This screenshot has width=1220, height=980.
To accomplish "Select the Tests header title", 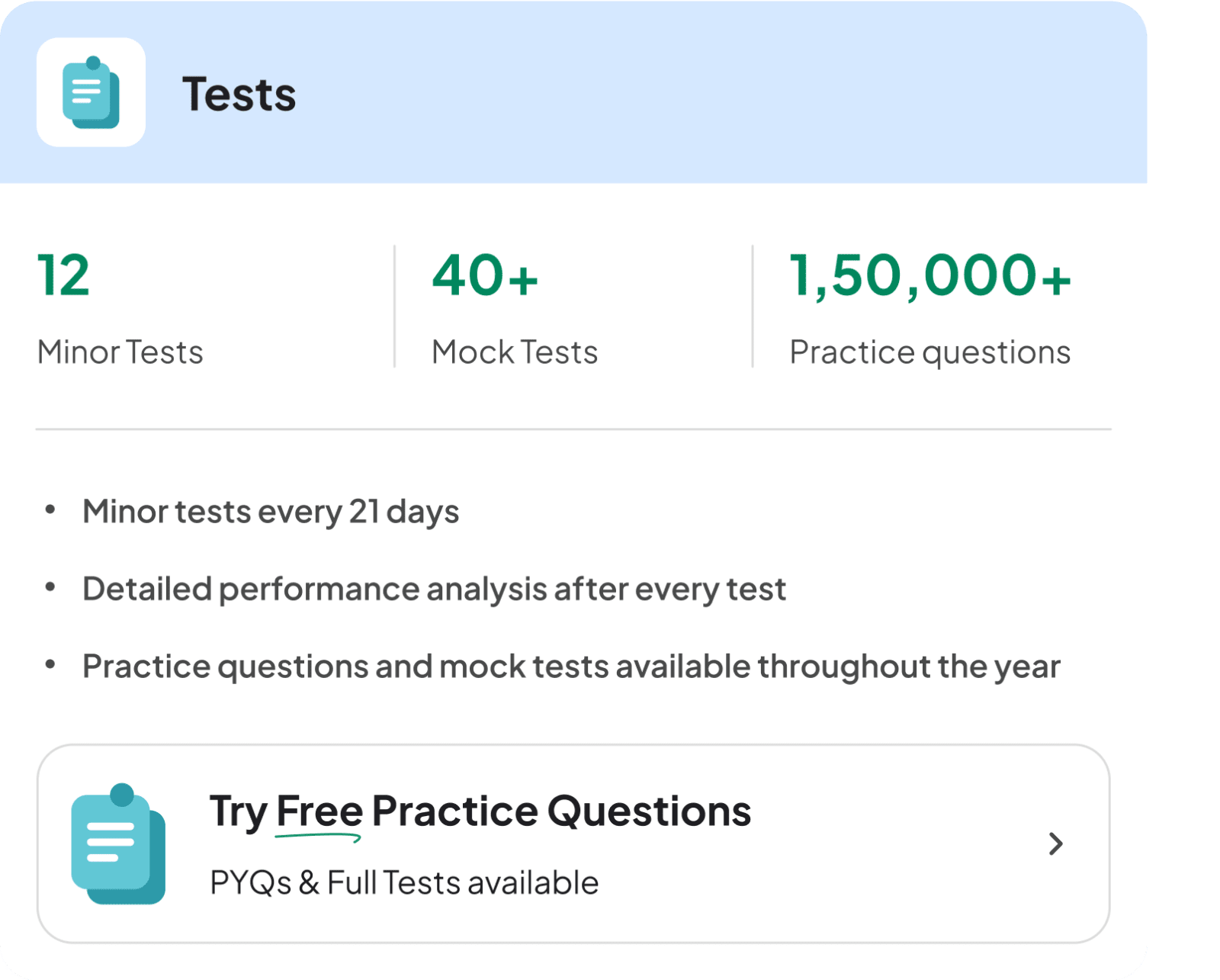I will [x=239, y=95].
